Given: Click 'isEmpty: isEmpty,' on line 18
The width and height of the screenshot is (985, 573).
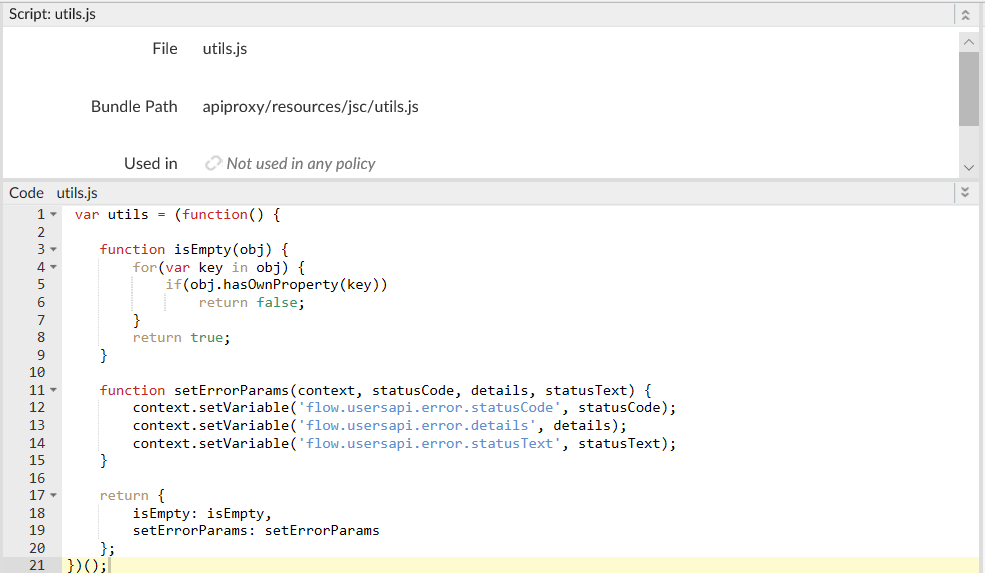Looking at the screenshot, I should pyautogui.click(x=202, y=513).
